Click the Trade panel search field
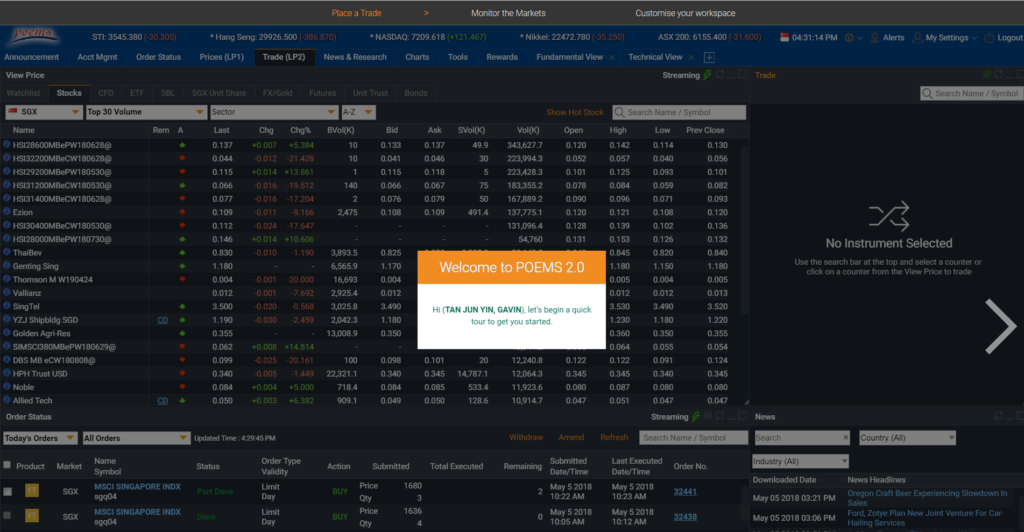 (970, 93)
